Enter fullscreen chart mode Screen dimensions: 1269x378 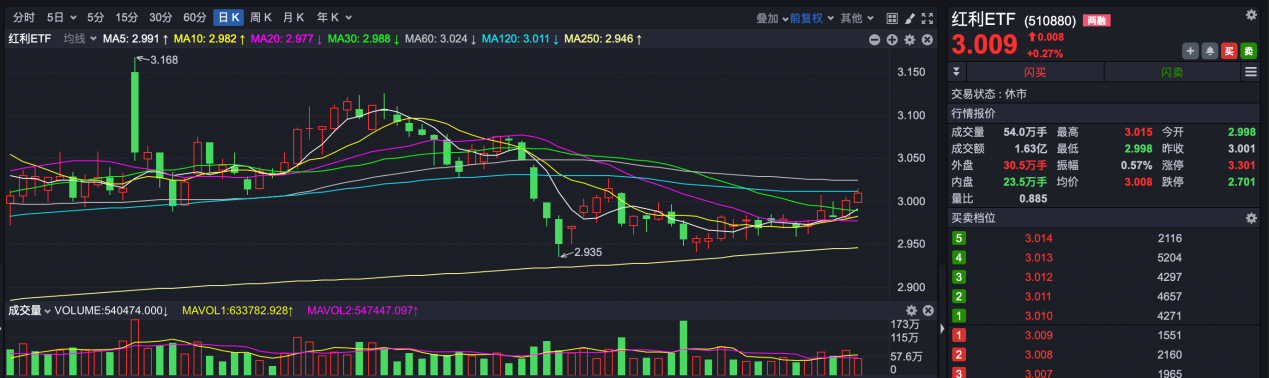pos(927,18)
